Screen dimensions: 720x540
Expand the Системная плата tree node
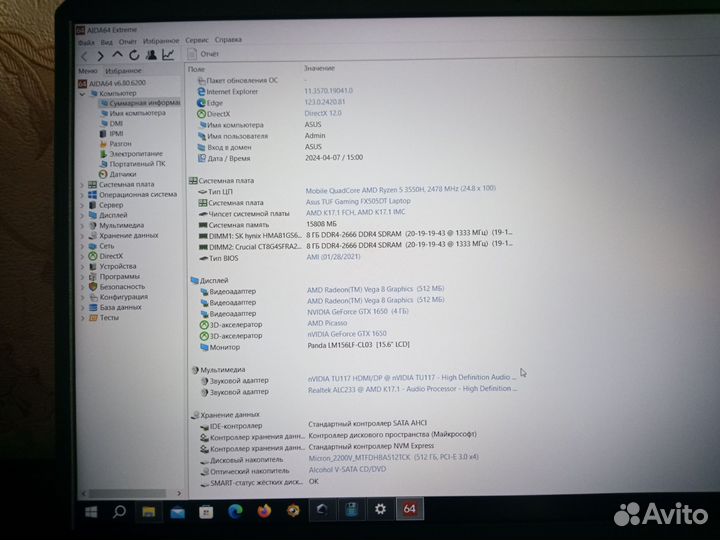pyautogui.click(x=81, y=184)
